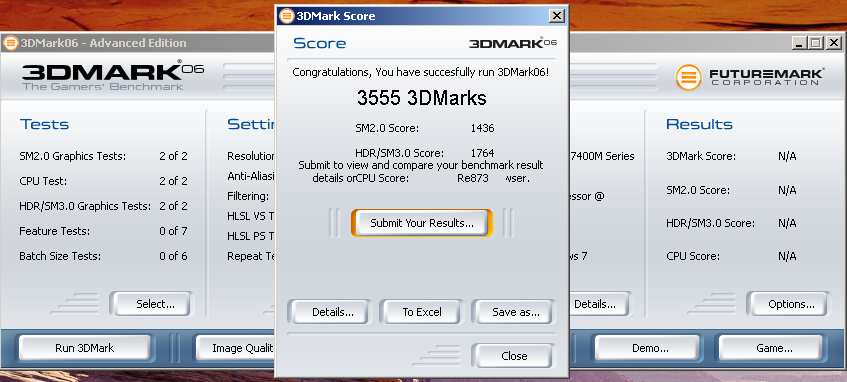Close the 3DMark Score dialog with X

(x=556, y=16)
